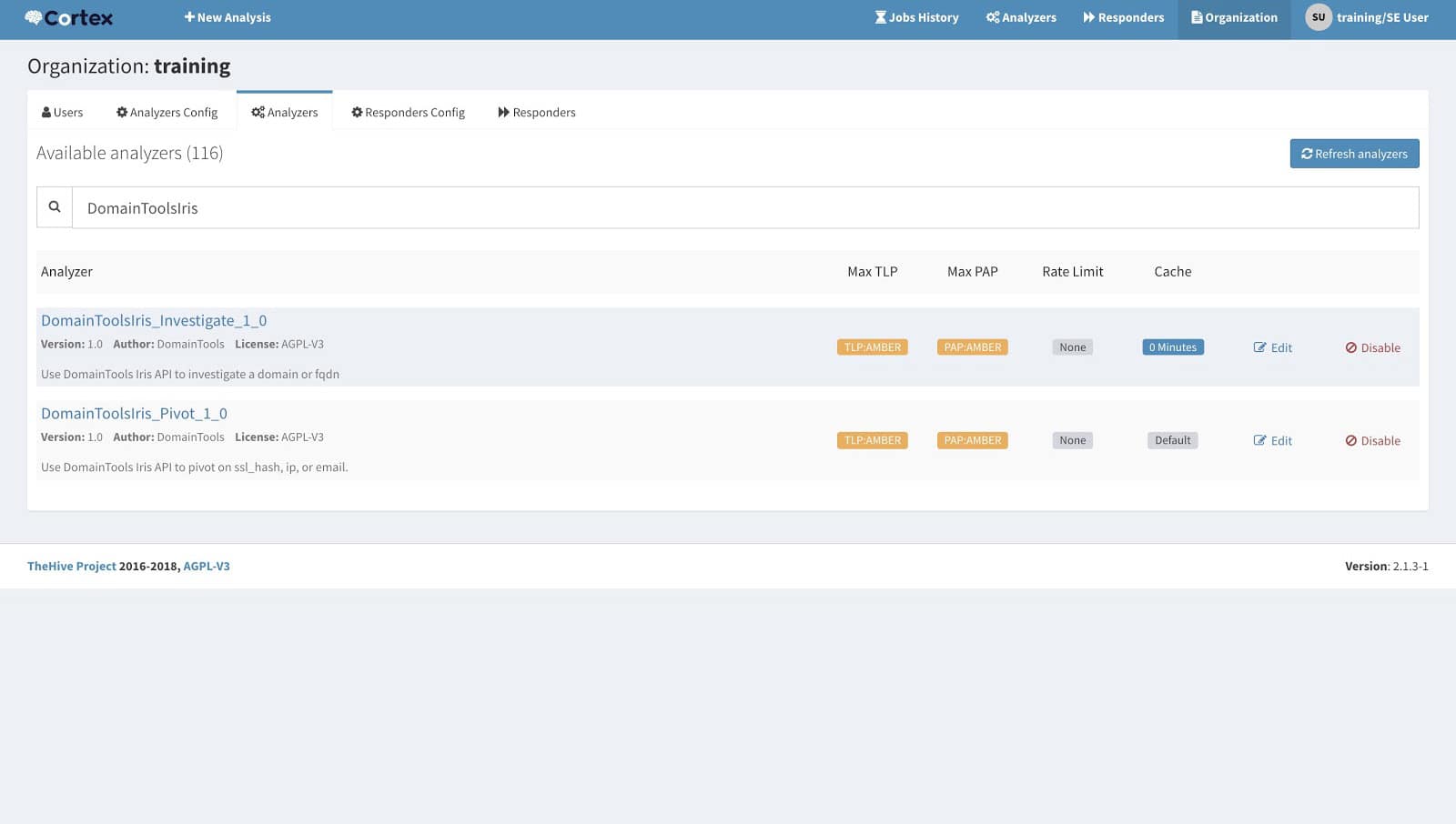Click None rate limit badge on Investigate row
Screen dimensions: 1456x824
point(1072,347)
